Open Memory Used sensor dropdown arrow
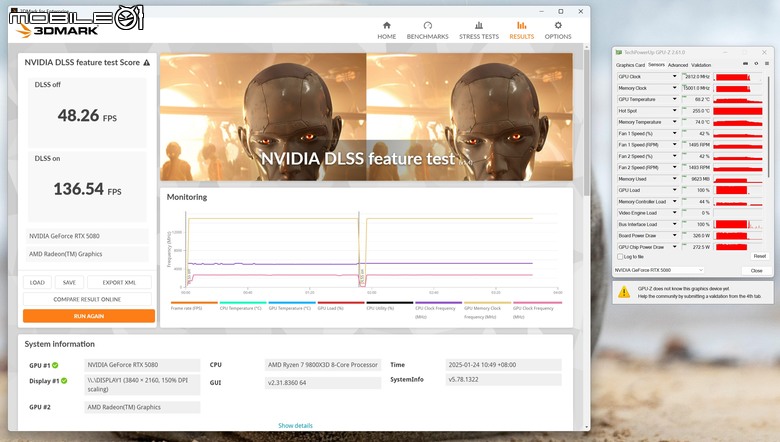The image size is (780, 442). 675,178
